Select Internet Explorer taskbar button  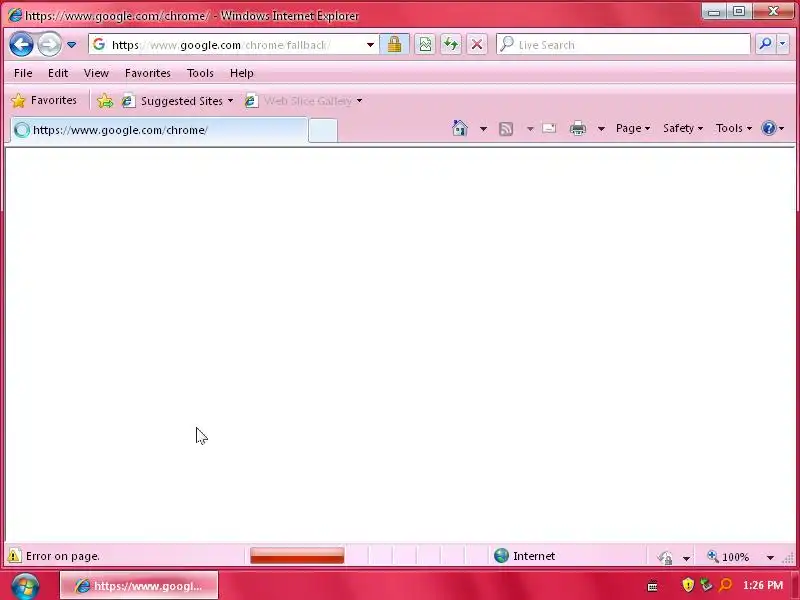coord(139,586)
